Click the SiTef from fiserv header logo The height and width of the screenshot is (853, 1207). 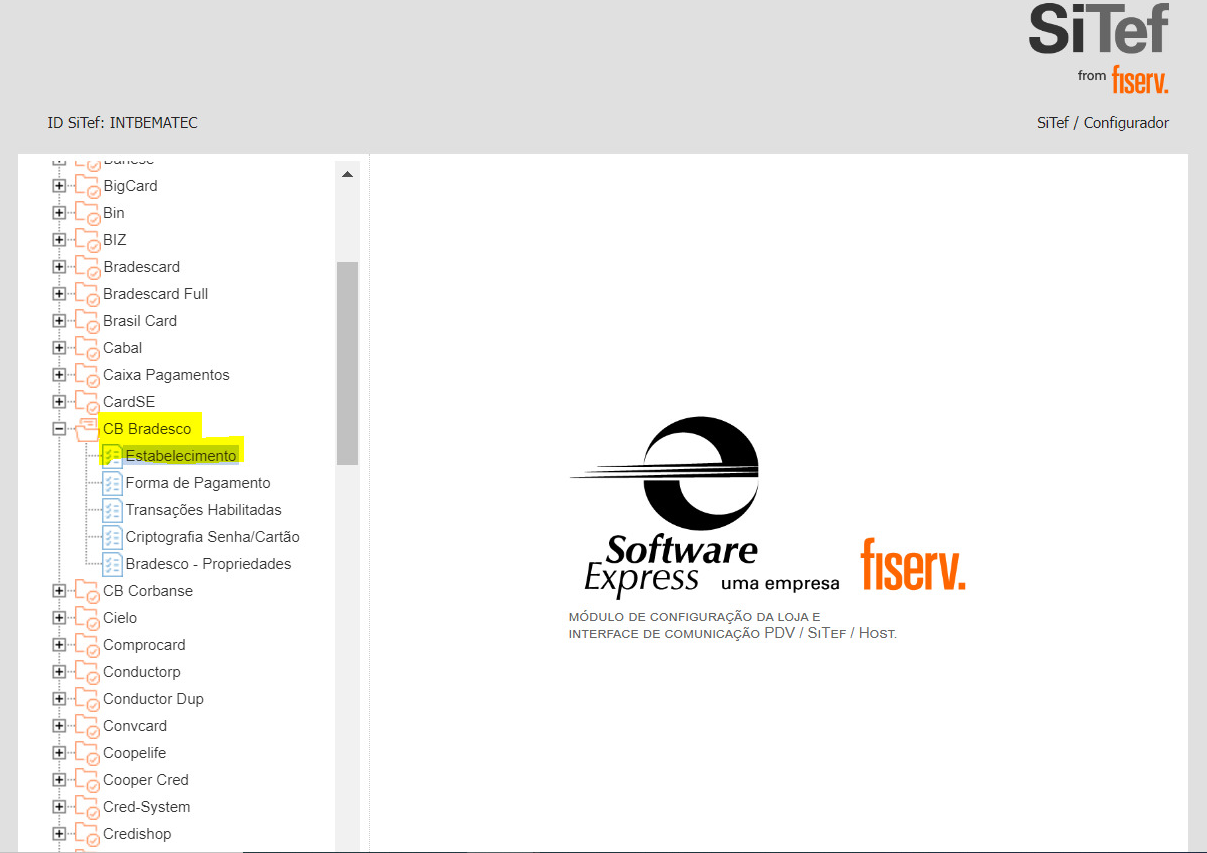pos(1099,49)
